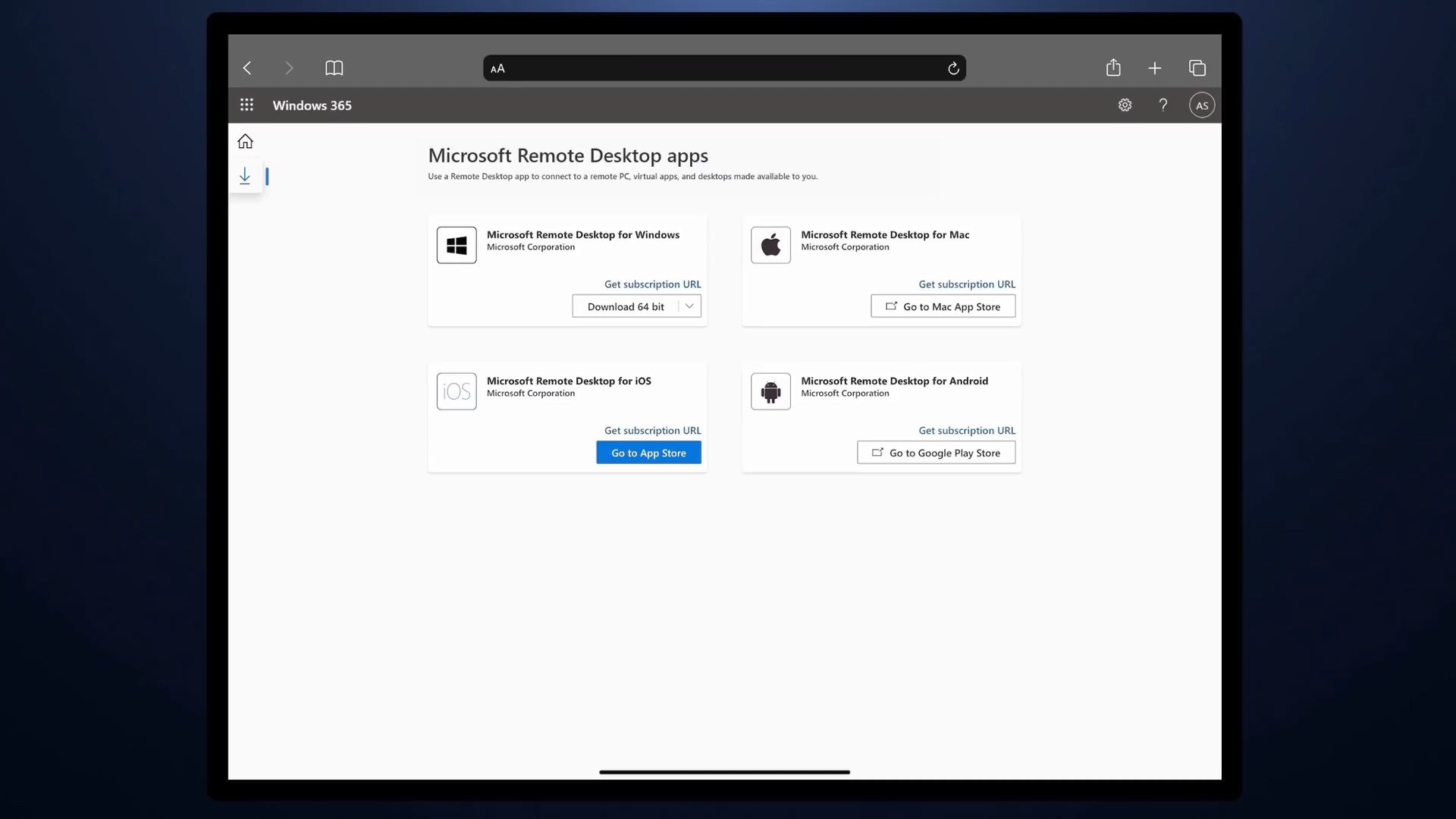Reload the page with the refresh icon

[x=952, y=67]
